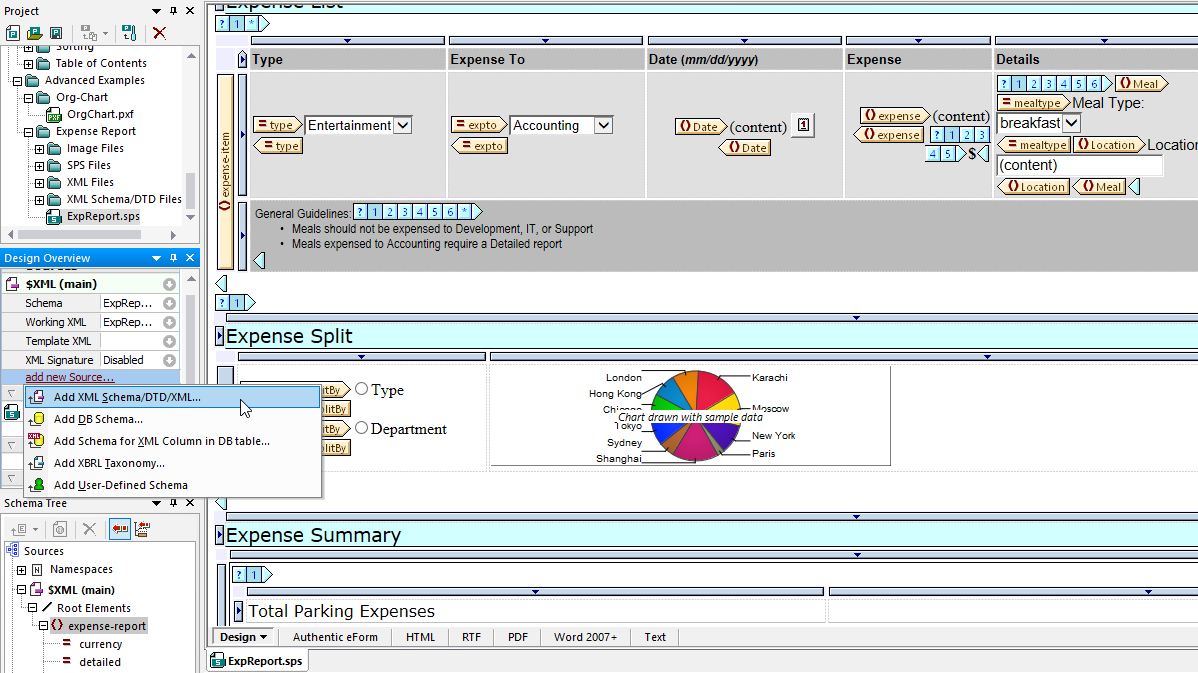
Task: Toggle the Design Overview pin button
Action: [x=174, y=258]
